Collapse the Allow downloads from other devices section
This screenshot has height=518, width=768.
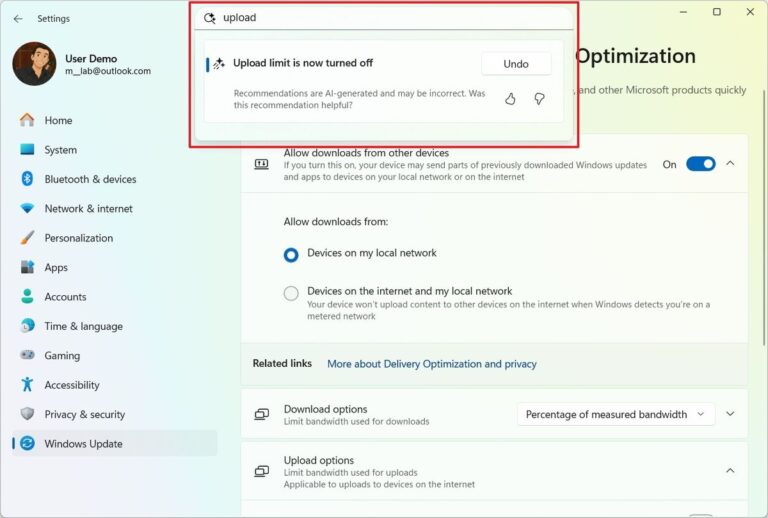point(730,164)
